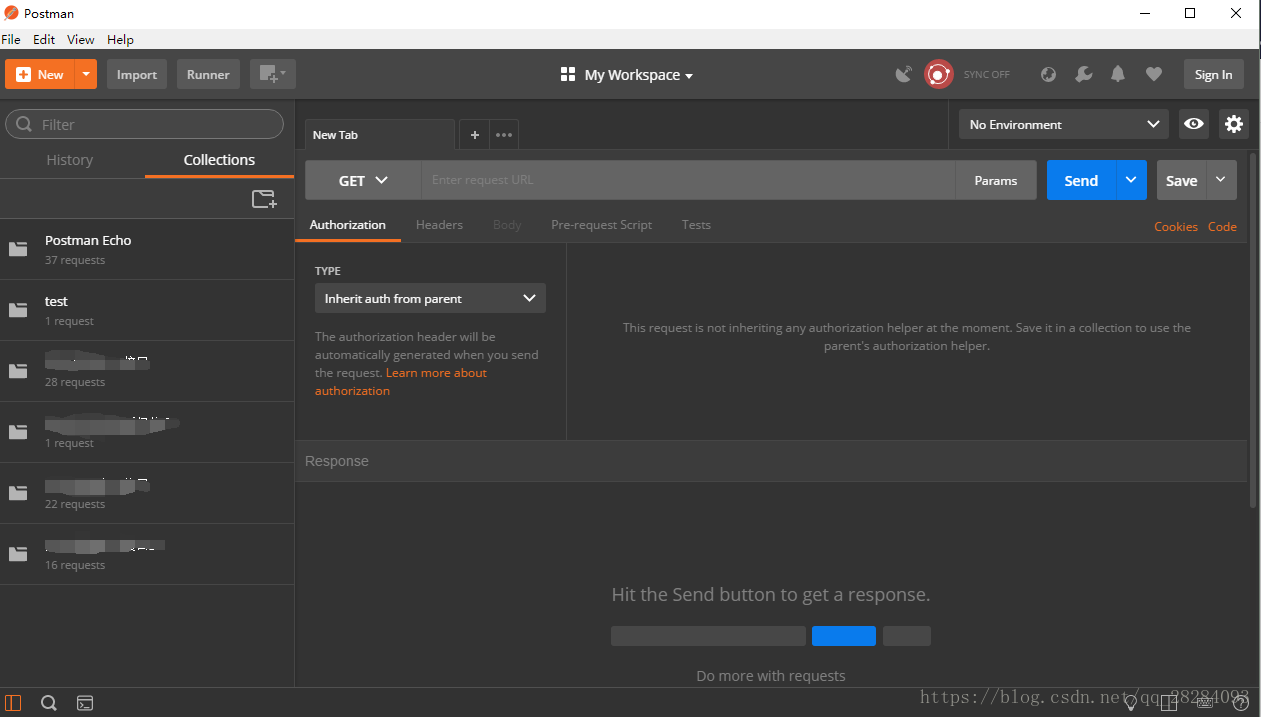
Task: Click the new window plus icon
Action: click(272, 75)
